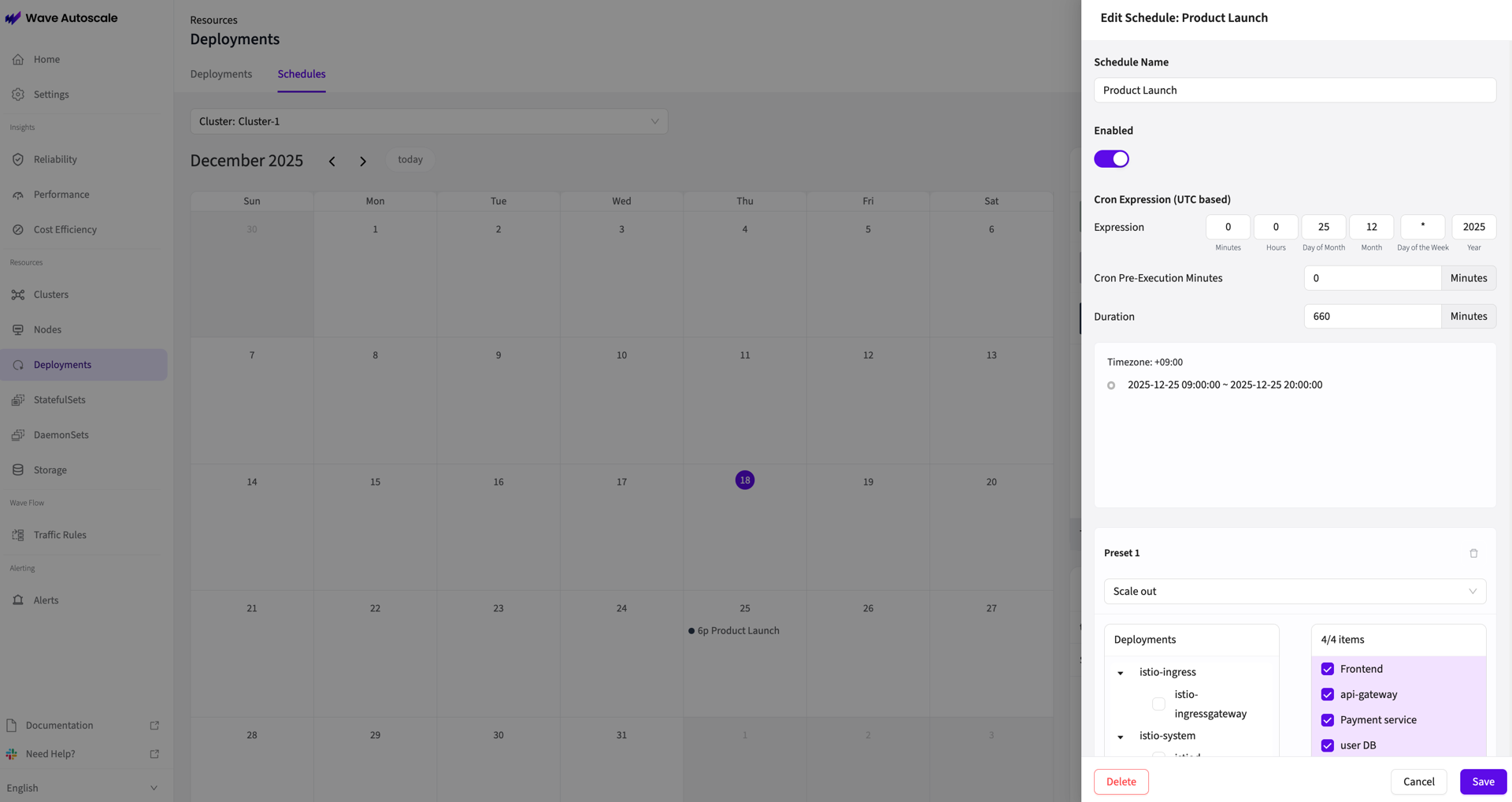This screenshot has width=1512, height=802.
Task: Collapse the istio-ingress tree node
Action: [x=1120, y=673]
